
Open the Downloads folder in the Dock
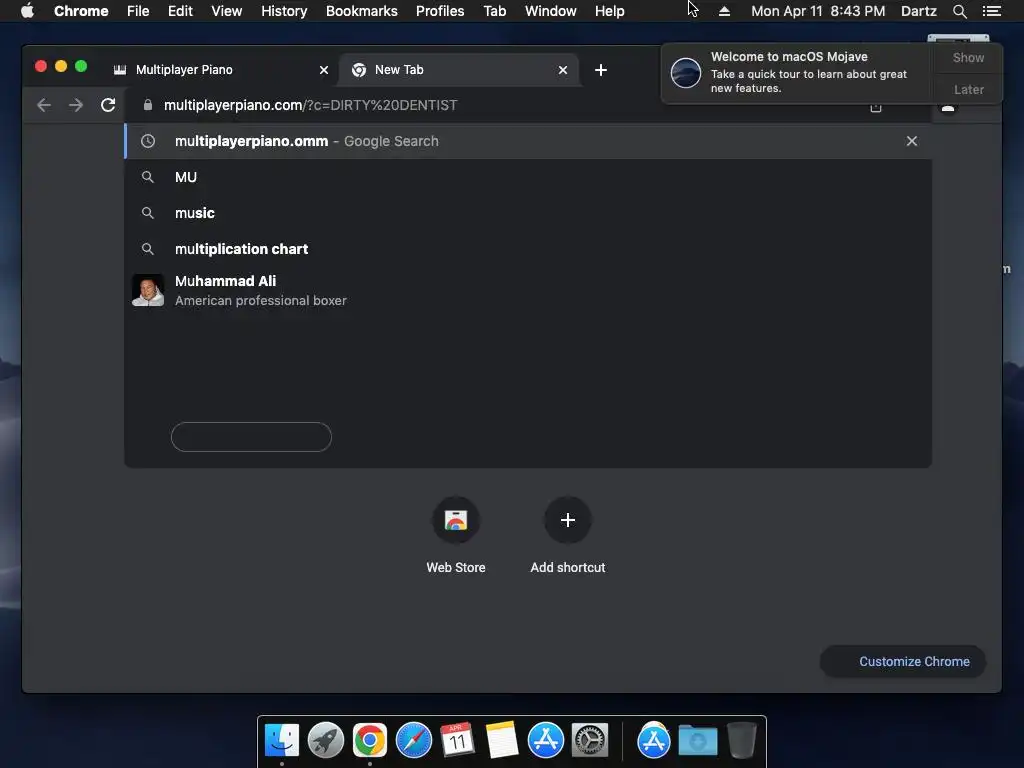[x=697, y=741]
